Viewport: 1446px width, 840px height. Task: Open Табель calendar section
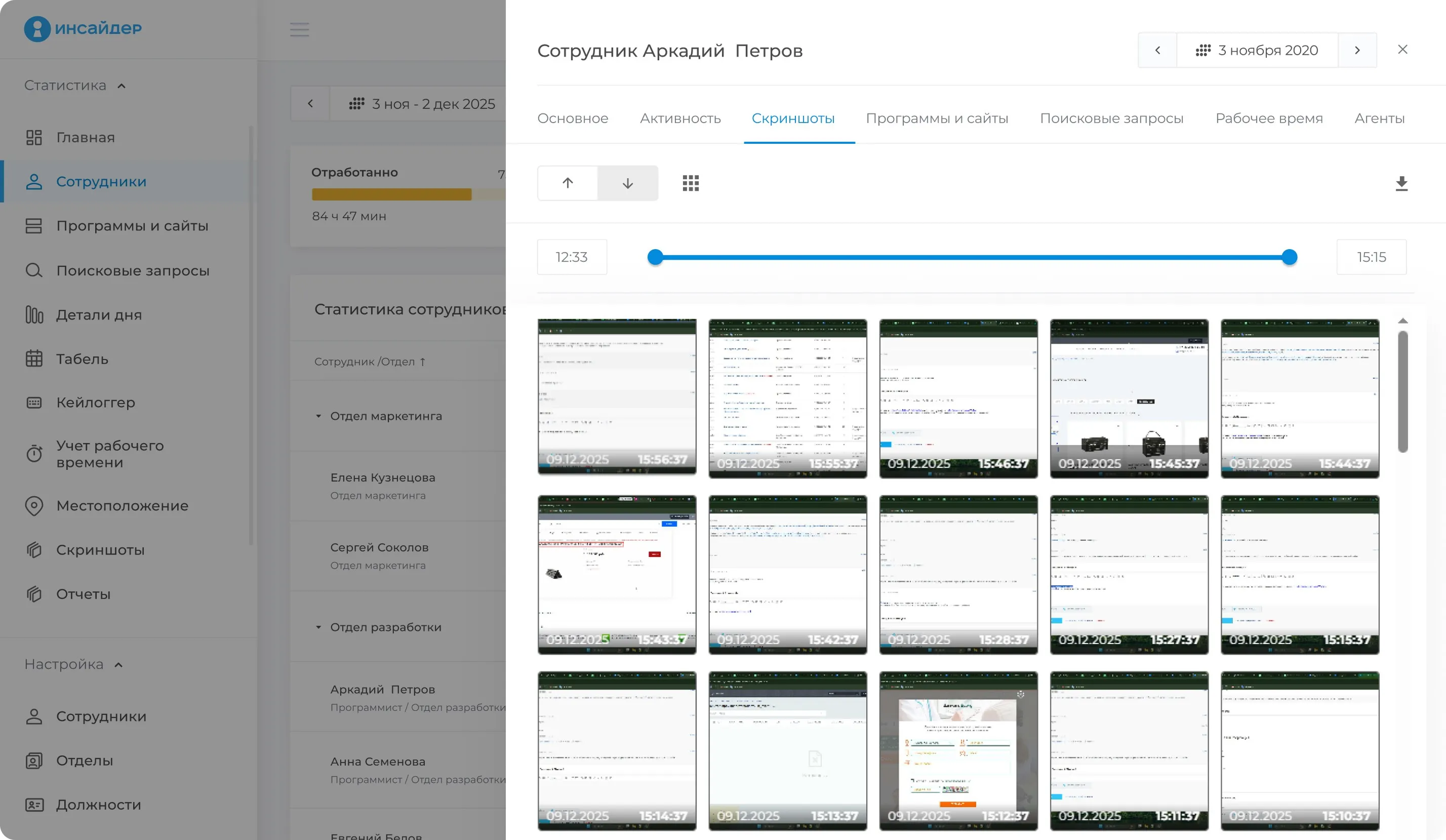pyautogui.click(x=82, y=359)
